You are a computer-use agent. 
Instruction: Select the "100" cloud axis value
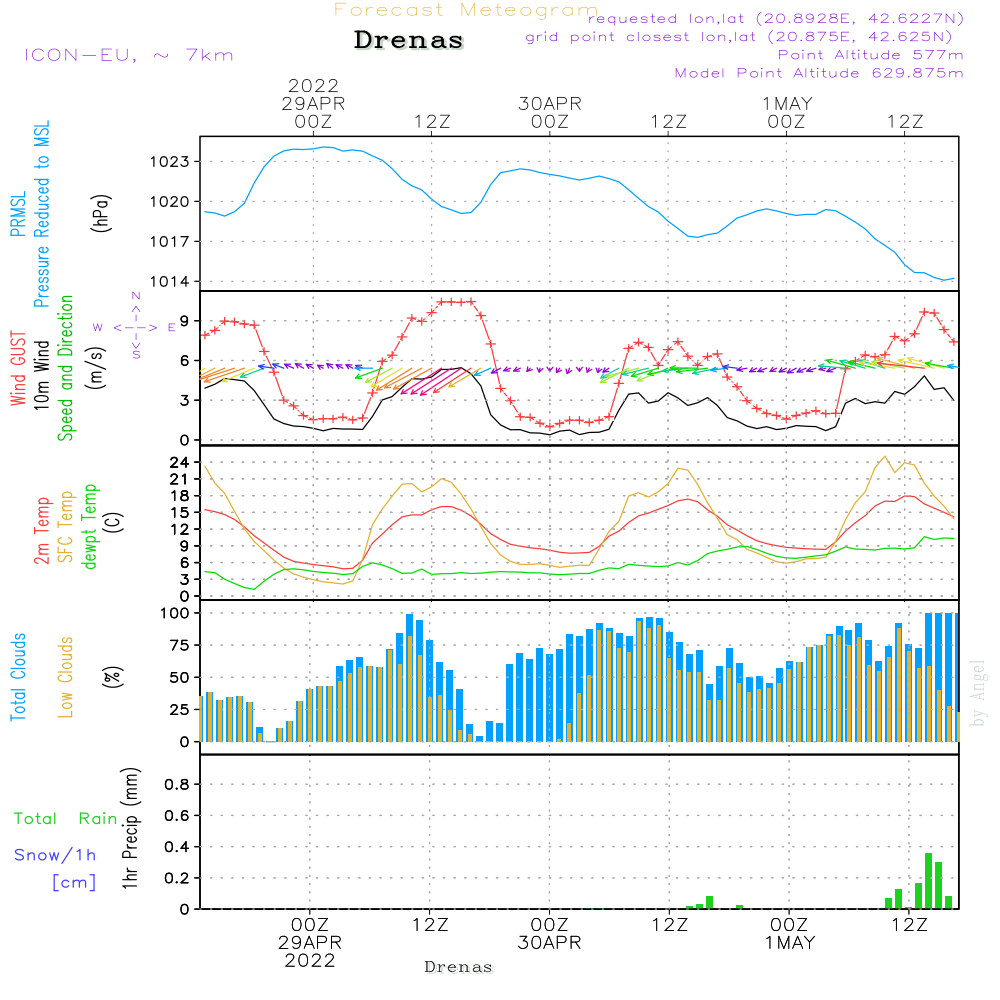175,614
